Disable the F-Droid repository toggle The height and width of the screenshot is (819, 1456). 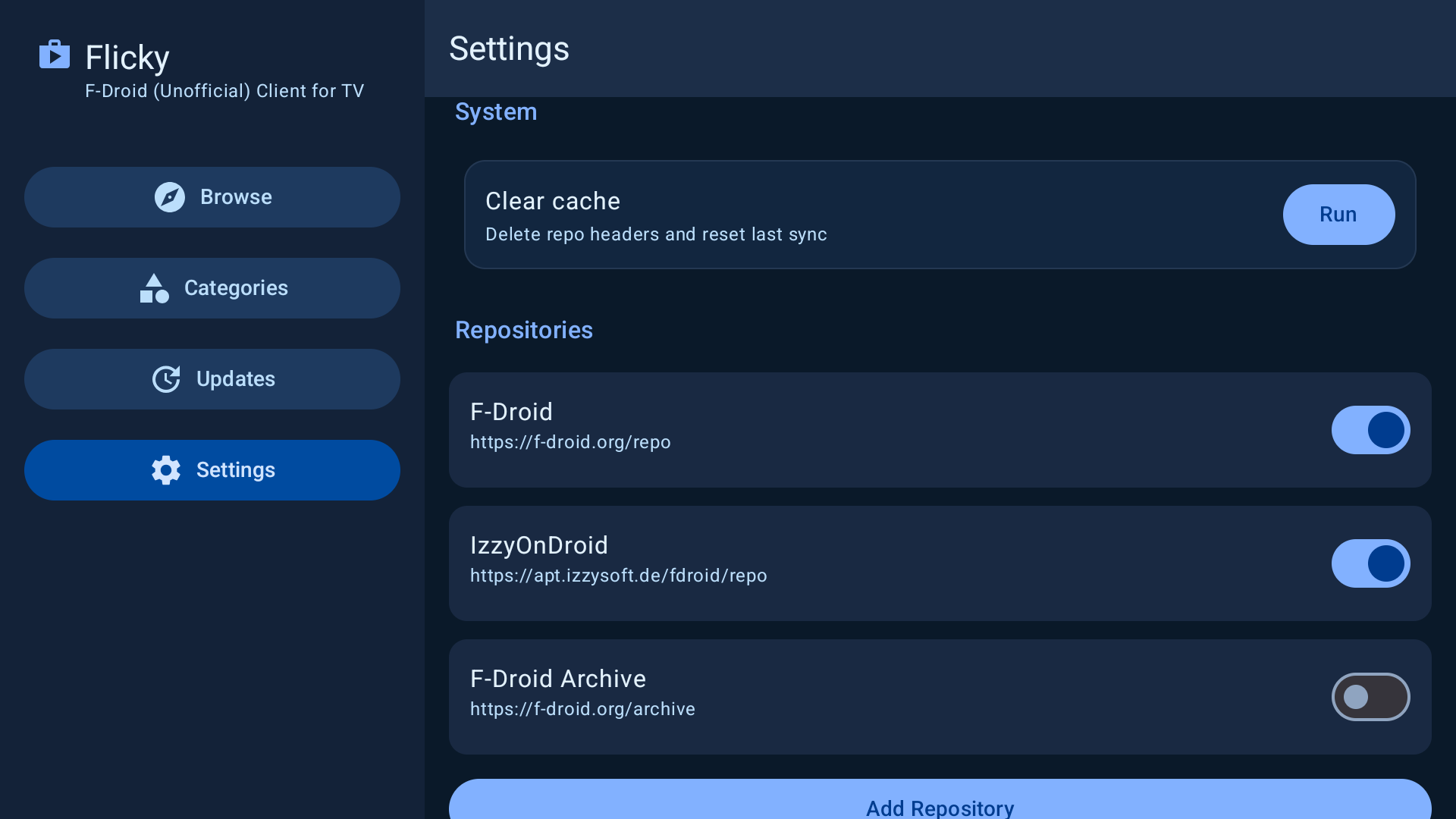(1370, 430)
